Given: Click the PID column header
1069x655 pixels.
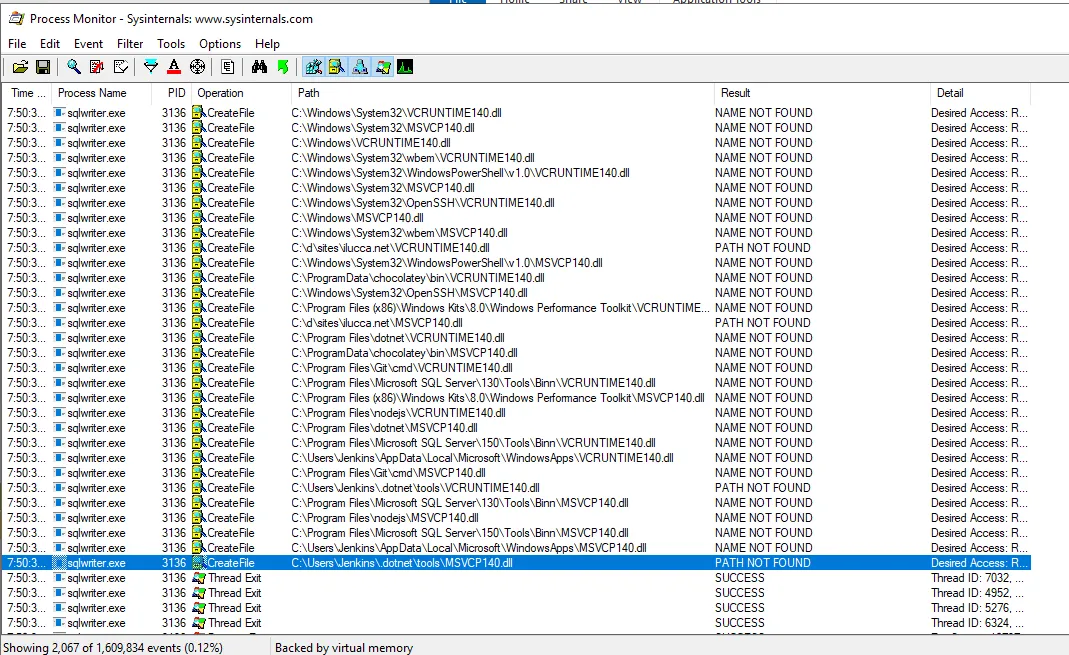Looking at the screenshot, I should (x=171, y=93).
